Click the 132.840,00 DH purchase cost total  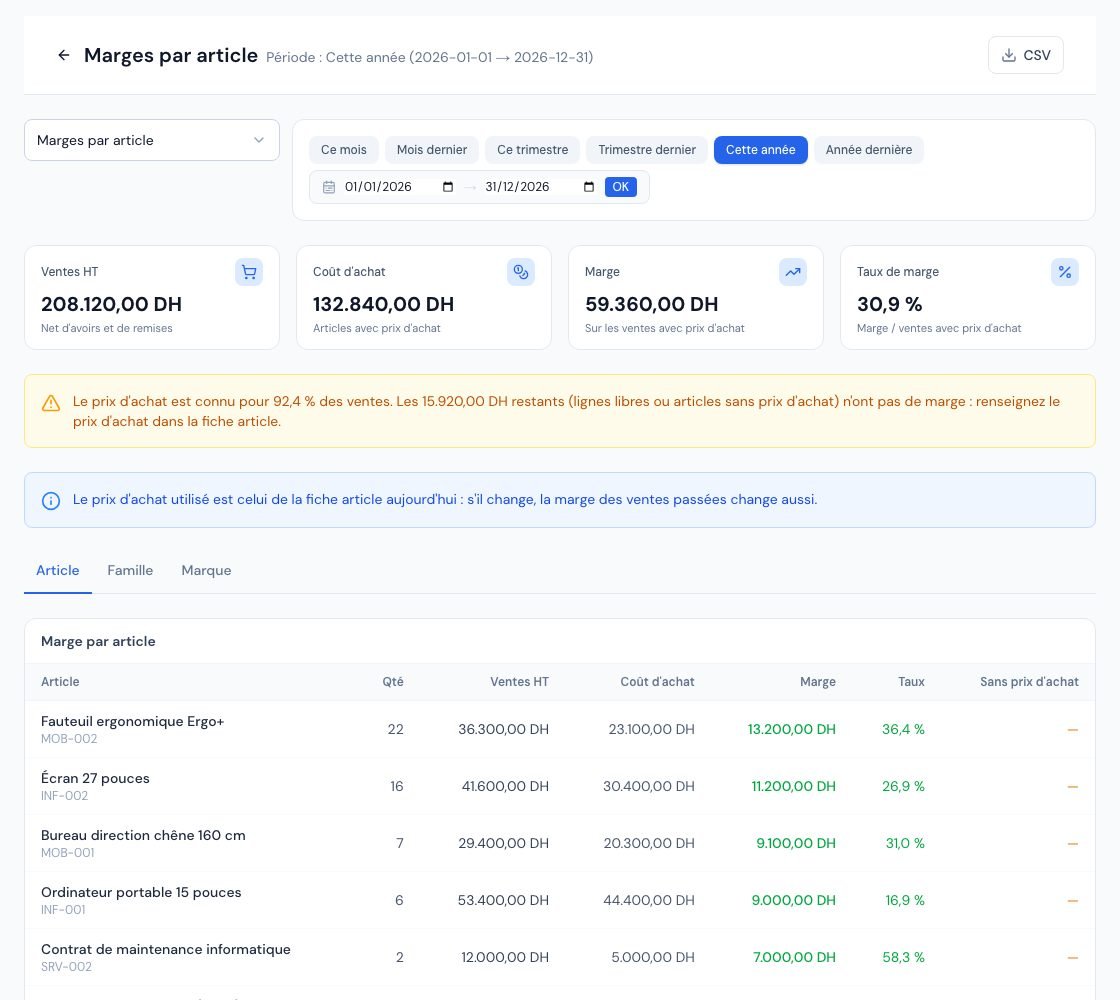[x=384, y=304]
